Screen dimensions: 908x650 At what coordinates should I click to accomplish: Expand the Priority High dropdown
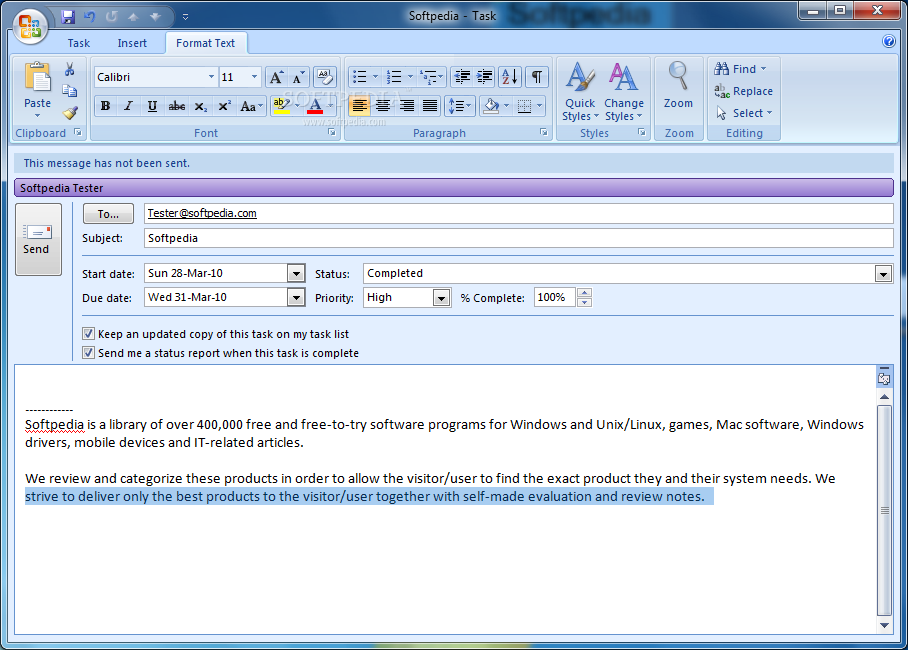(441, 298)
